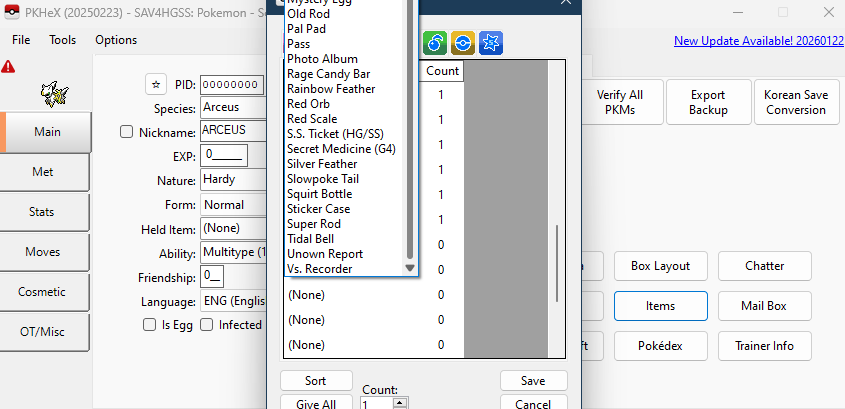The height and width of the screenshot is (409, 845).
Task: Switch to the Stats tab
Action: click(44, 212)
